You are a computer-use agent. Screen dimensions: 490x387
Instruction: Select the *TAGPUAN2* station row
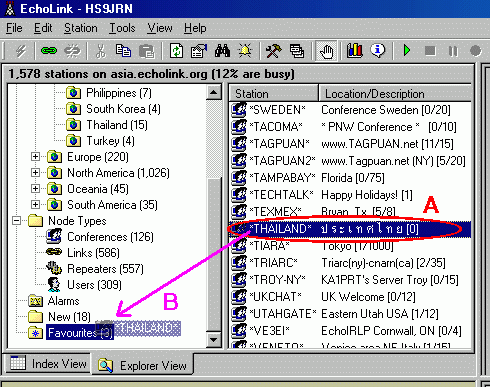tap(350, 161)
